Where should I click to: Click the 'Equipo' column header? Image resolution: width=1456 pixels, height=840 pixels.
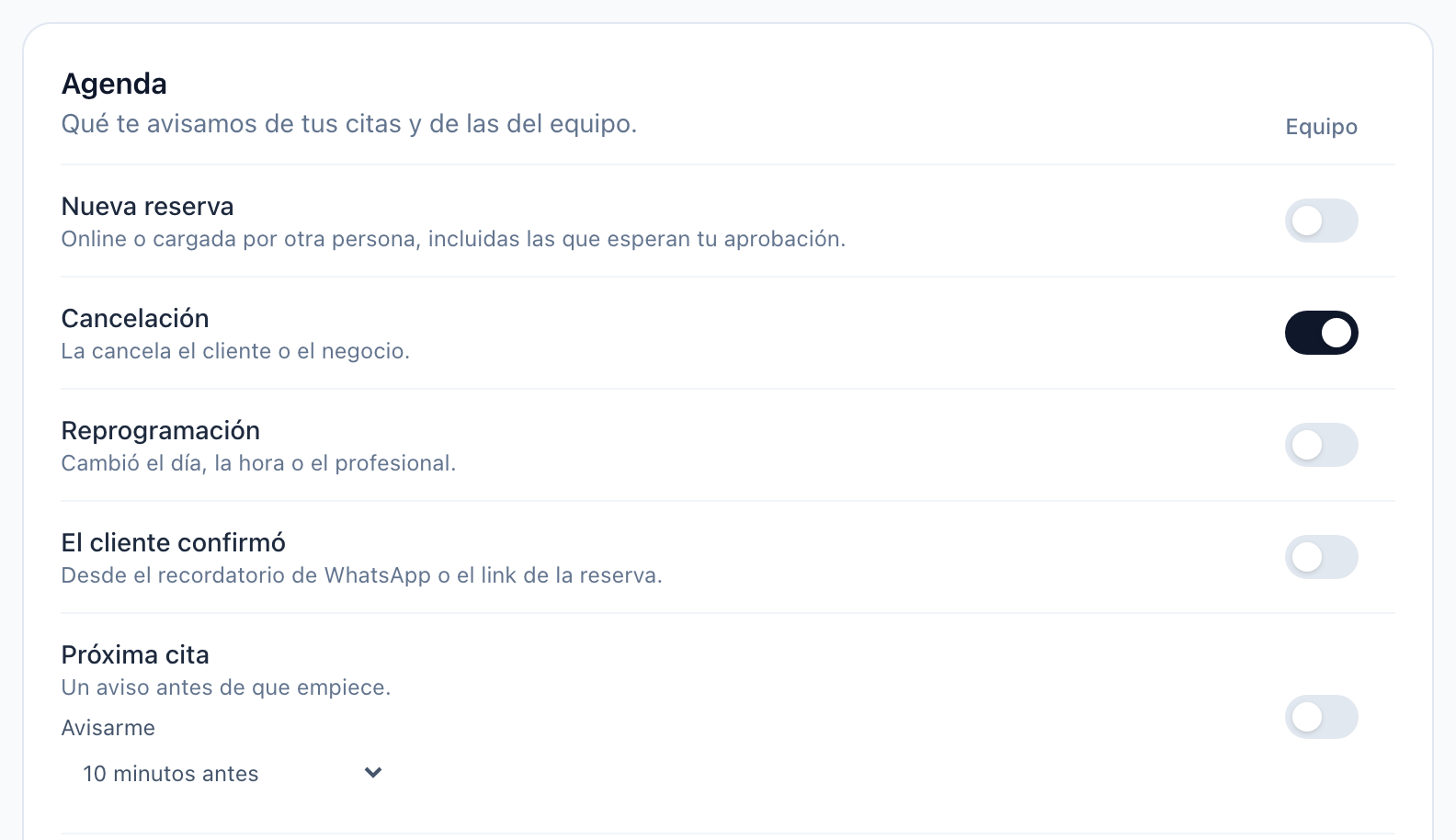click(x=1321, y=127)
